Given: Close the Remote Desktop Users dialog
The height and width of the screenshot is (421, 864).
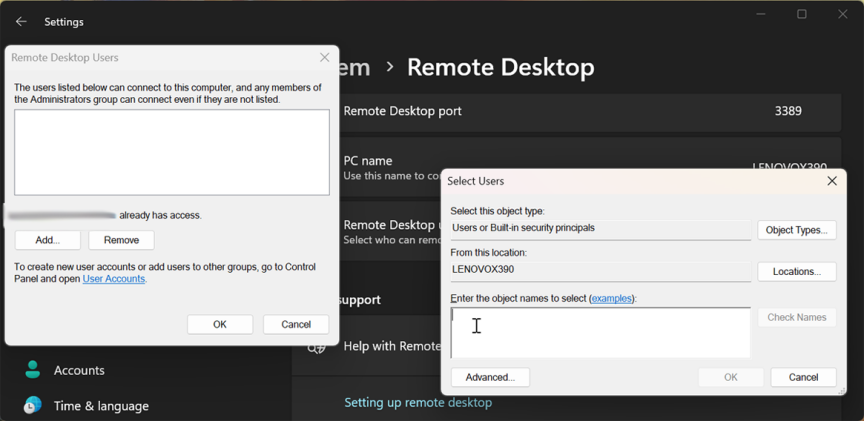Looking at the screenshot, I should coord(324,58).
